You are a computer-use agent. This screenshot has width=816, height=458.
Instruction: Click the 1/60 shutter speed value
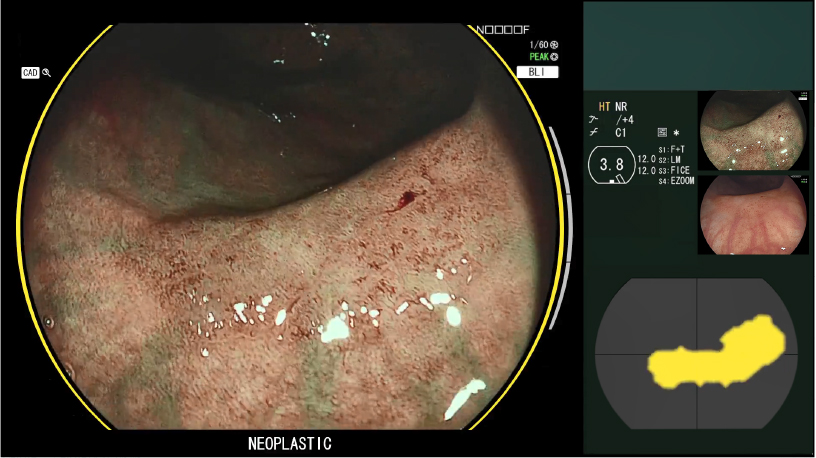click(x=539, y=45)
